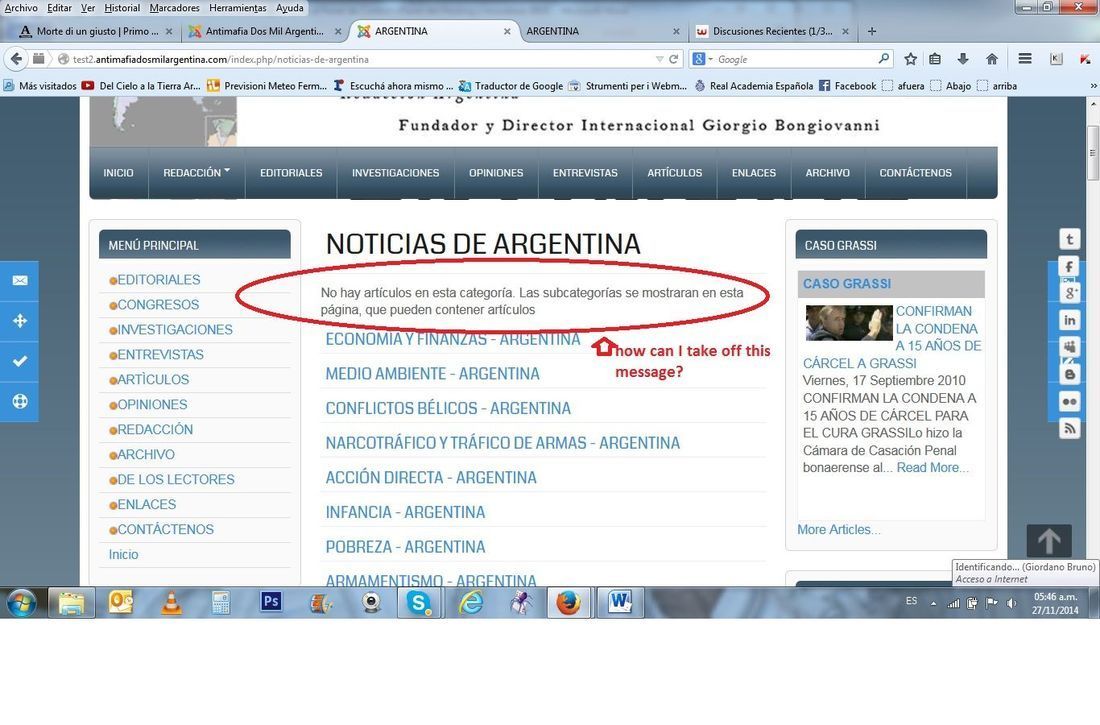Expand the REDACCIÓN dropdown menu
Viewport: 1100px width, 725px height.
196,173
